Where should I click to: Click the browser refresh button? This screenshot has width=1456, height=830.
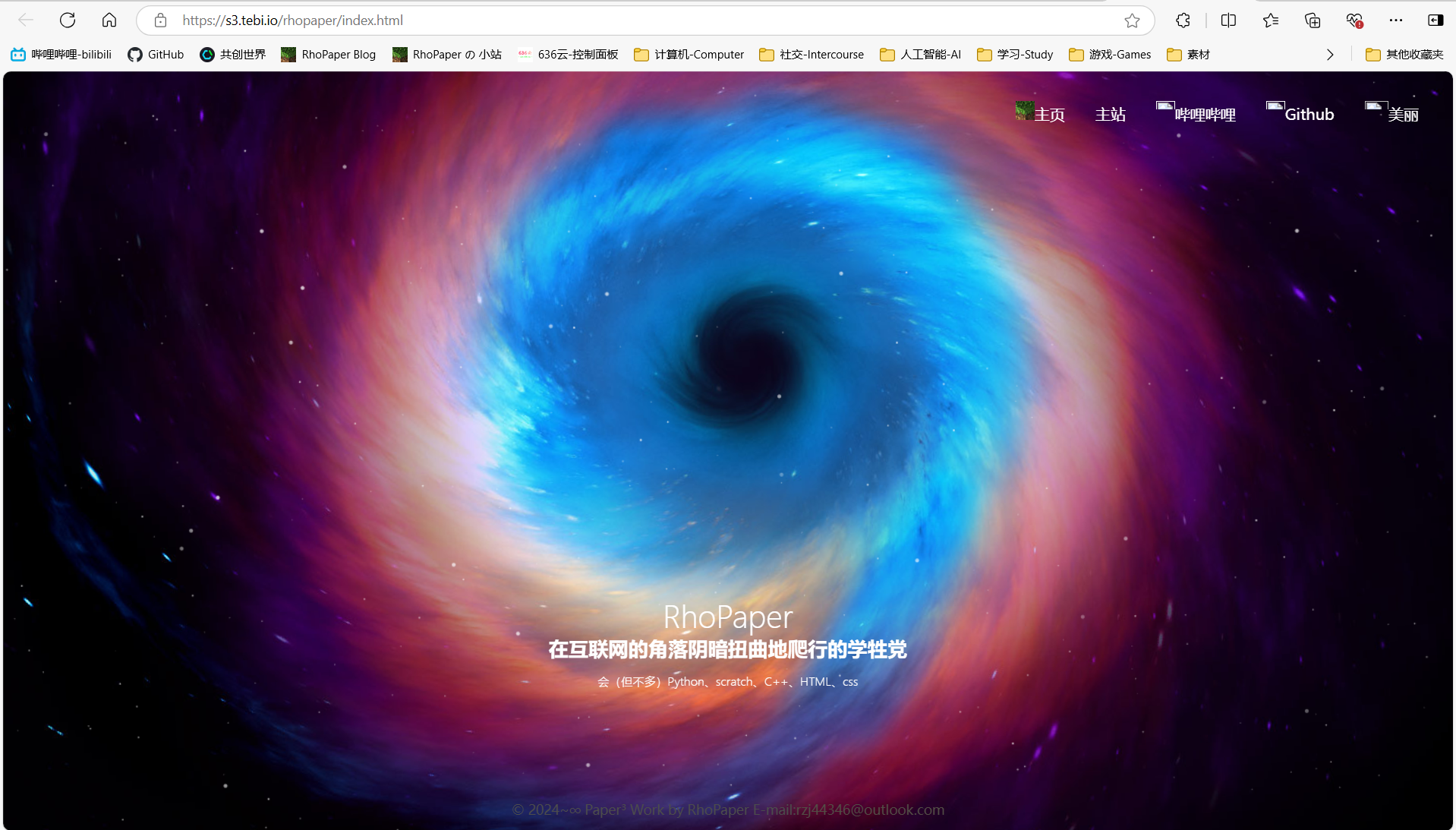coord(68,21)
